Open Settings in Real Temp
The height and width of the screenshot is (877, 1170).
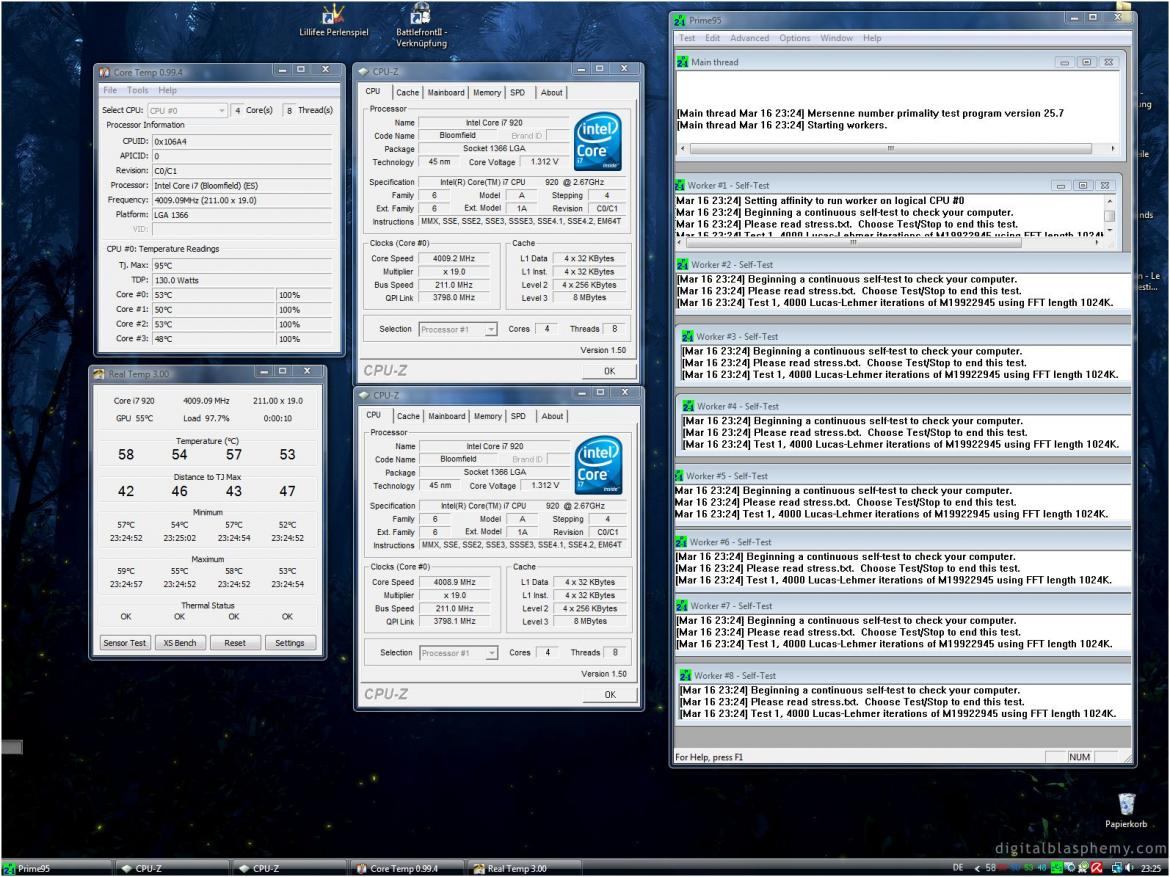[290, 643]
